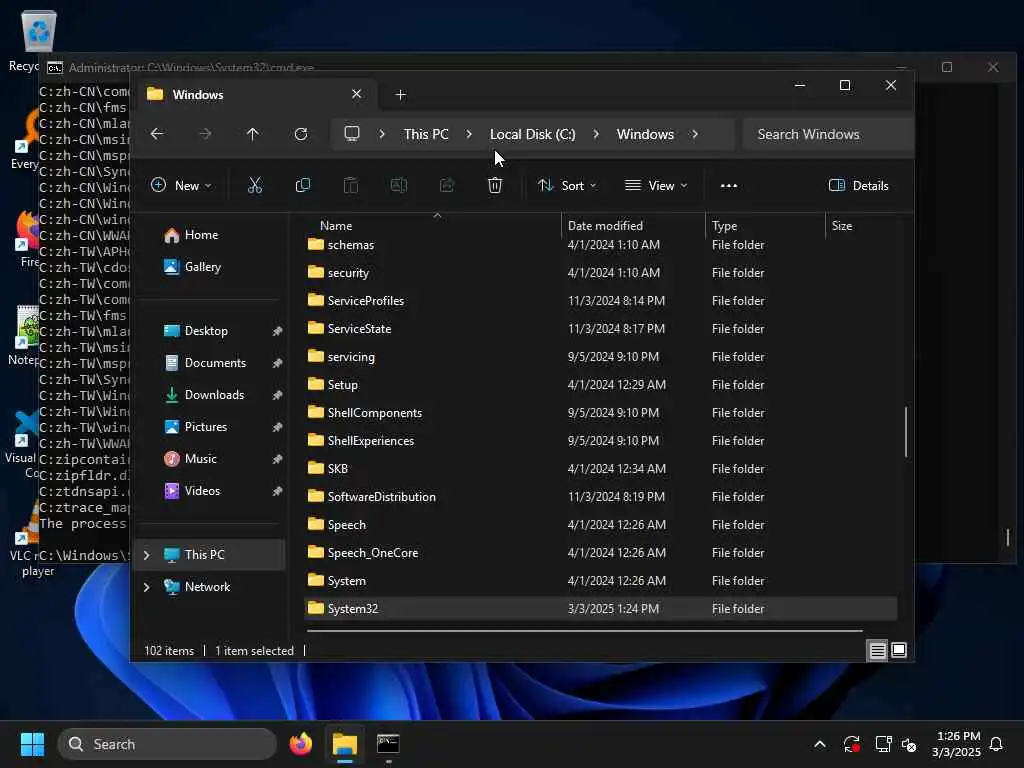
Task: Expand chevron before This PC breadcrumb
Action: (x=382, y=134)
